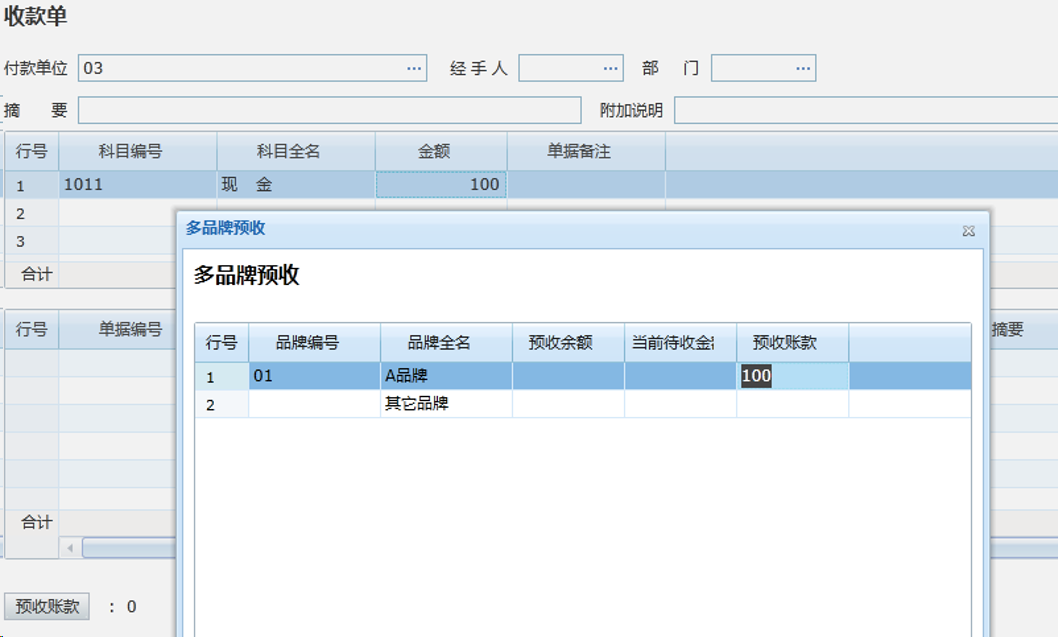Click into the 摘要 input field
1058x637 pixels.
pyautogui.click(x=329, y=110)
